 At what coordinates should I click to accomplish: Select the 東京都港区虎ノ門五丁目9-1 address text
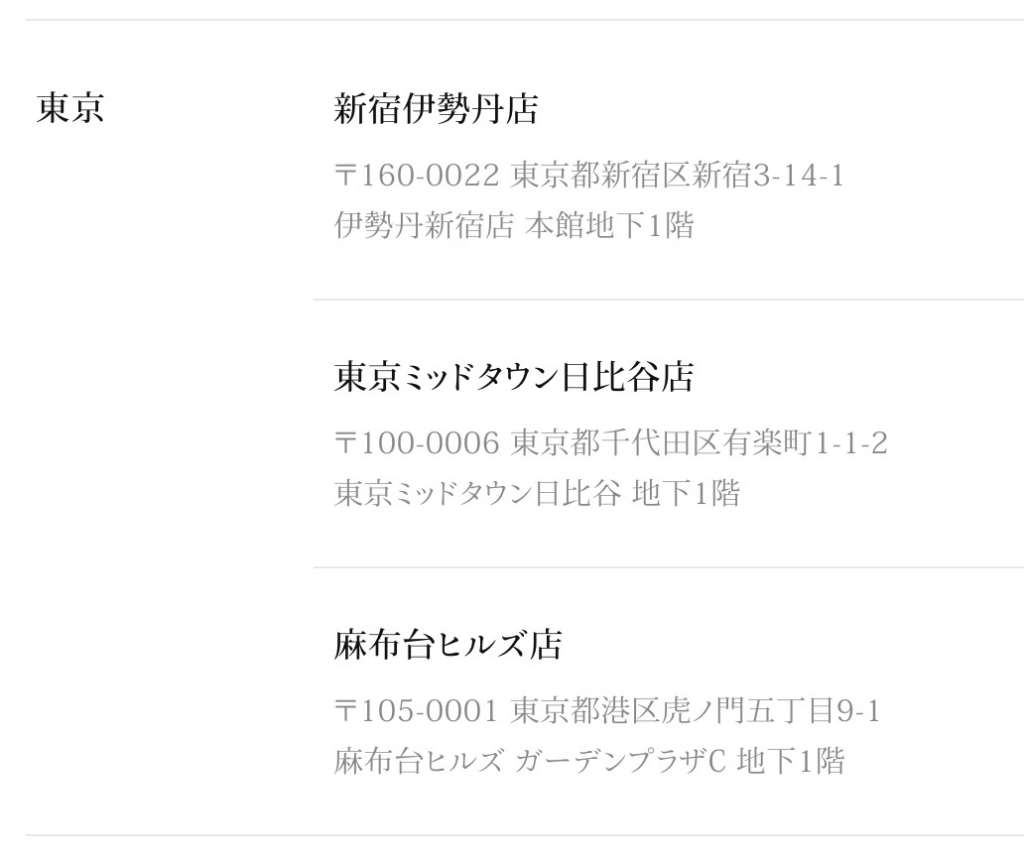click(x=696, y=713)
